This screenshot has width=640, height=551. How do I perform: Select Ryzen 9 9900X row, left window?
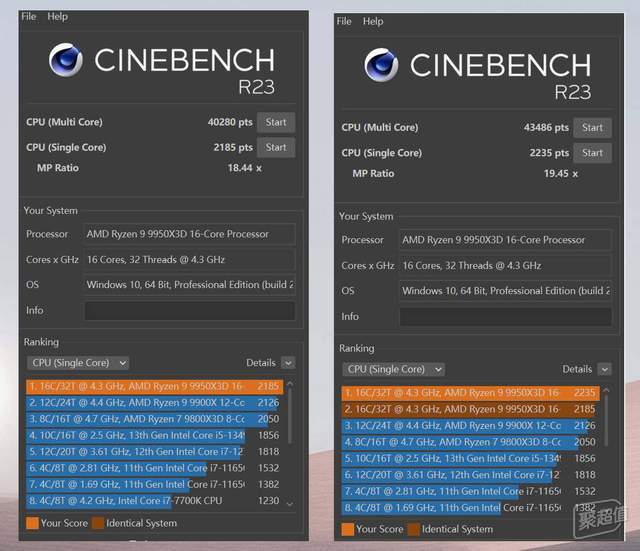(x=154, y=403)
